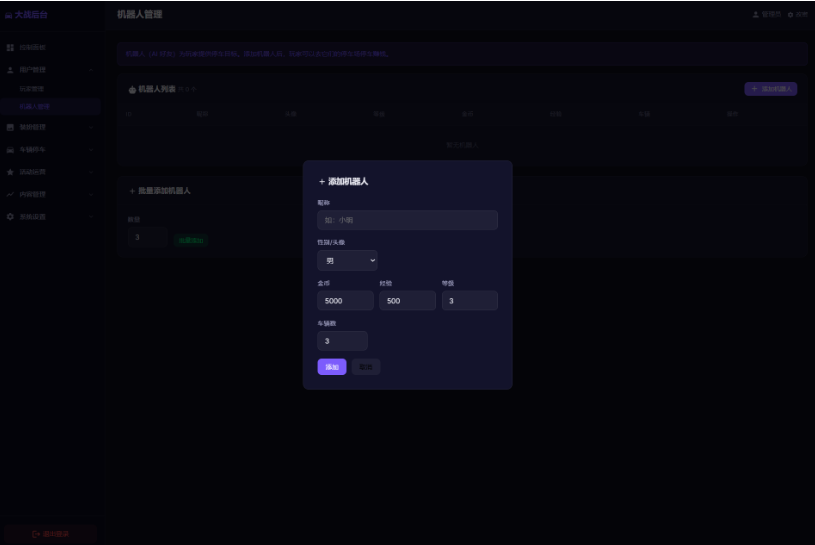Screen dimensions: 815x545
Task: Expand the 系统设置 menu chevron
Action: tap(91, 217)
